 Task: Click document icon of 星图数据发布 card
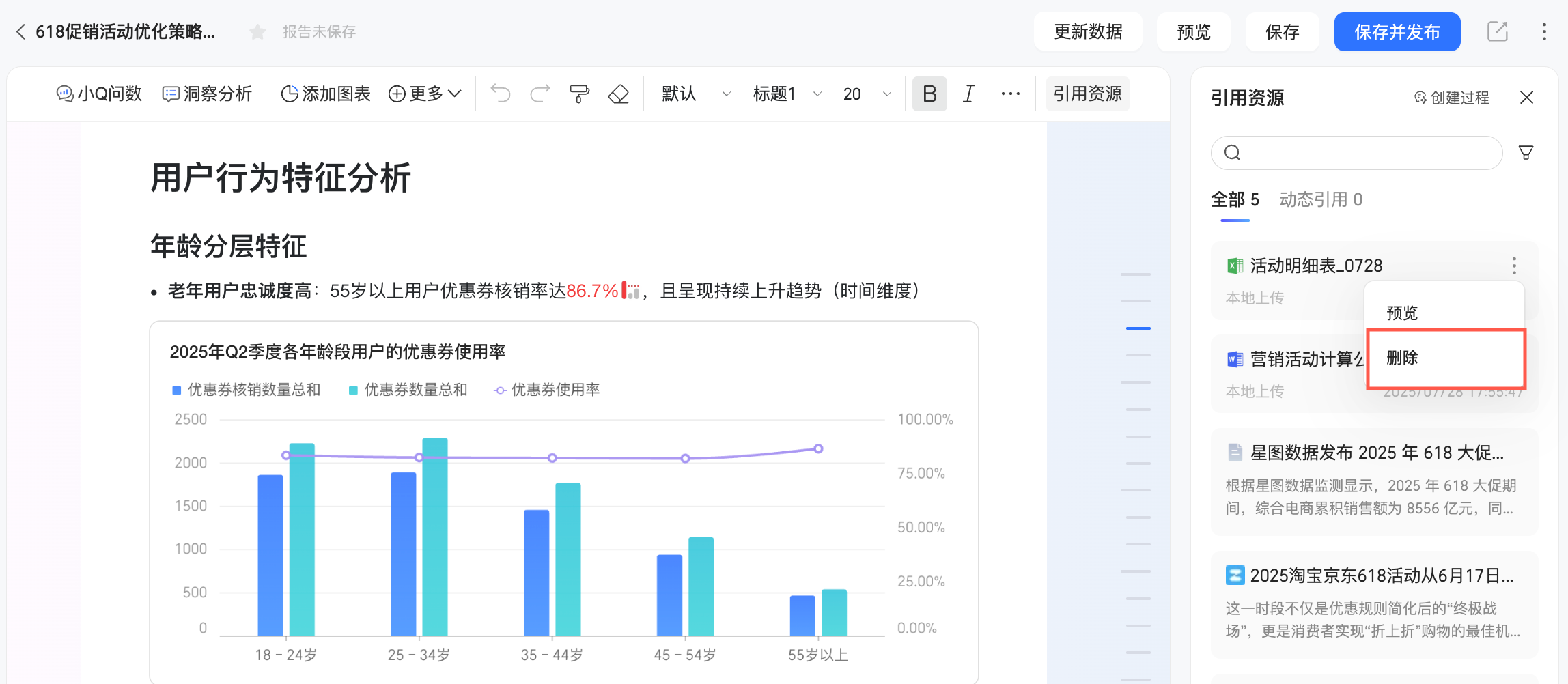tap(1235, 453)
